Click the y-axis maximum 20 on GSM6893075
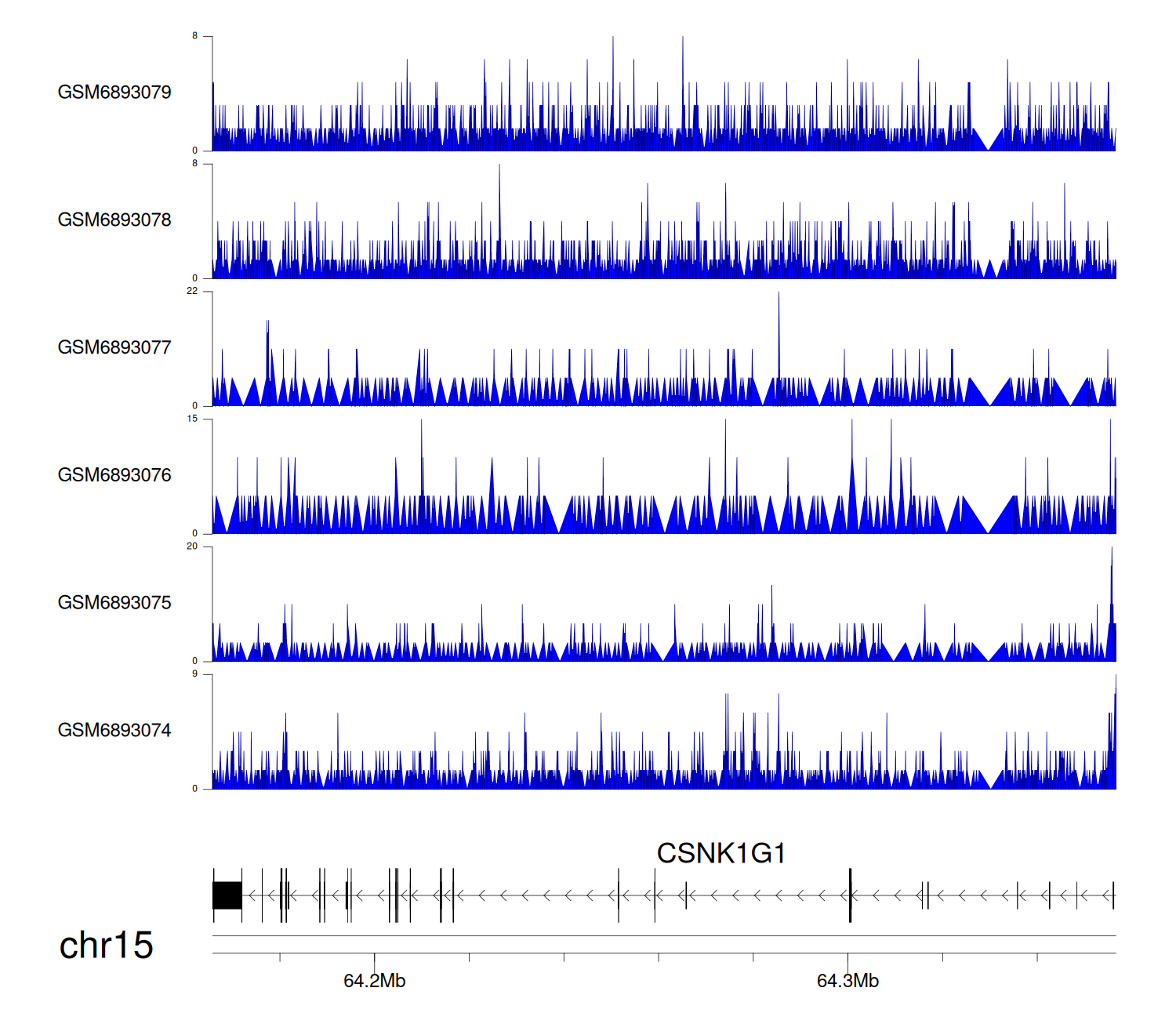The image size is (1176, 1035). point(192,547)
